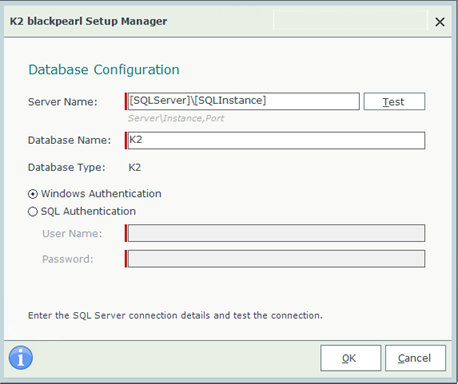Viewport: 458px width, 384px height.
Task: Close the K2 blackpearl Setup Manager dialog
Action: 440,22
